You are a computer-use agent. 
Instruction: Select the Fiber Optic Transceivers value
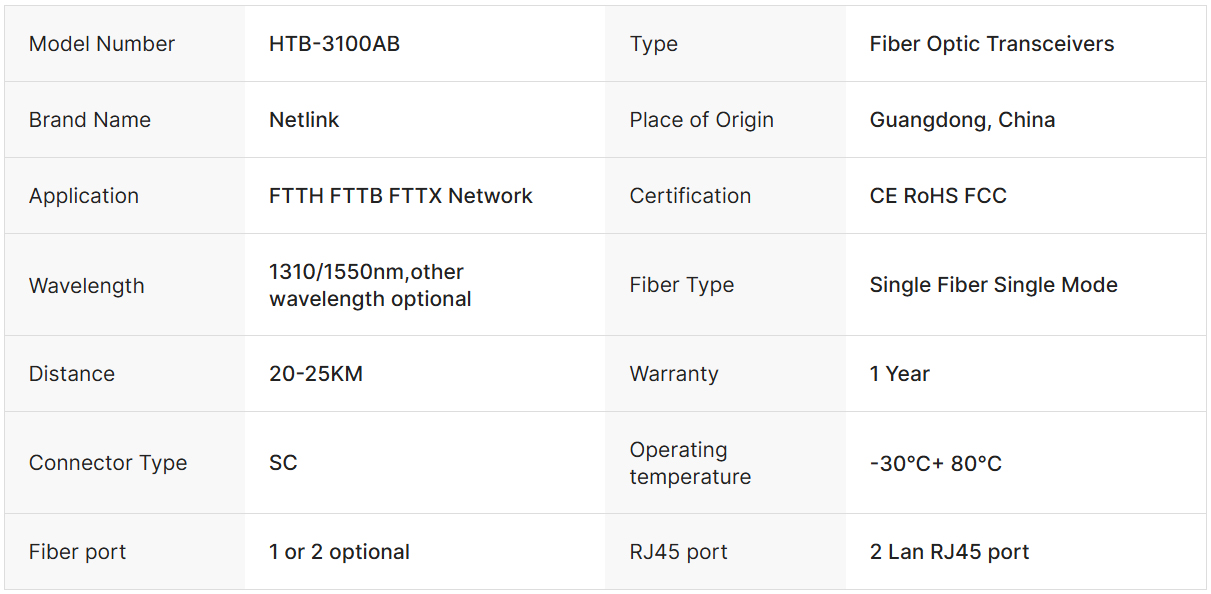pos(991,44)
